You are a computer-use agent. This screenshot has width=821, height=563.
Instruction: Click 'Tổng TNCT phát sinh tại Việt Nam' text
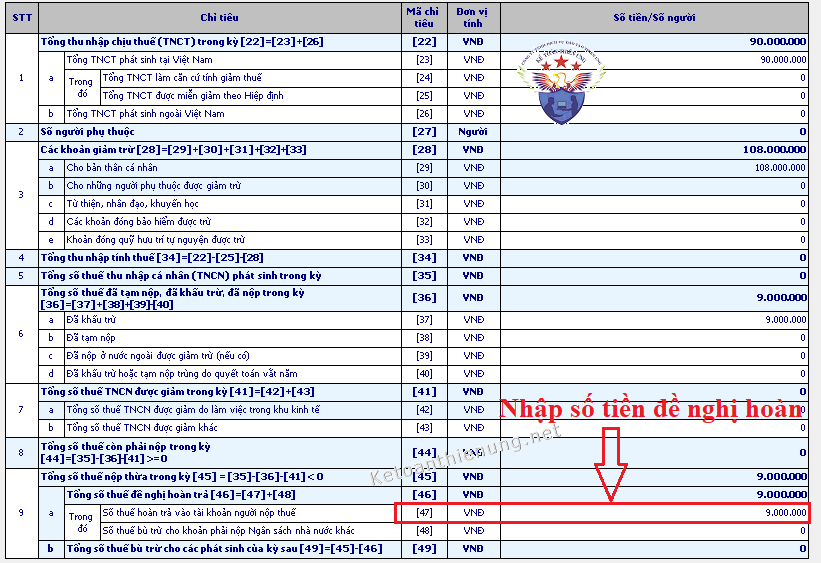point(139,60)
